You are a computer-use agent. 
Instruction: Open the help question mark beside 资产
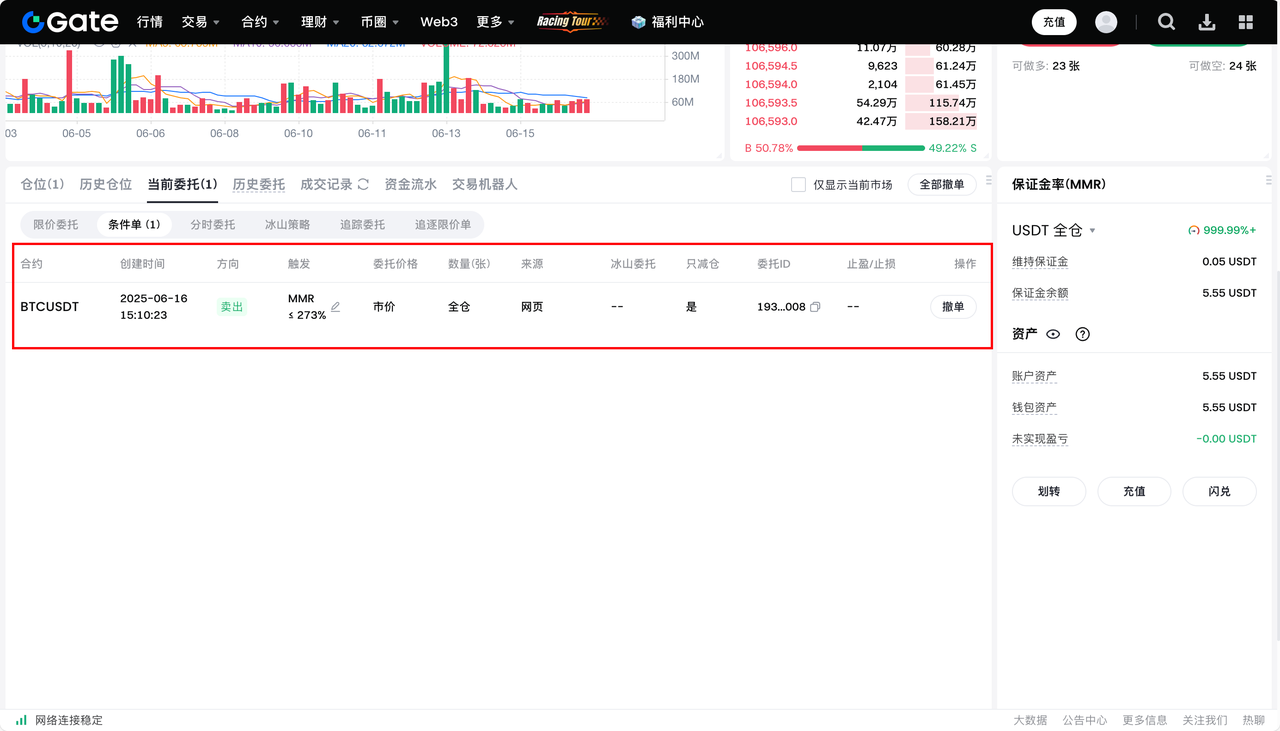(x=1082, y=335)
